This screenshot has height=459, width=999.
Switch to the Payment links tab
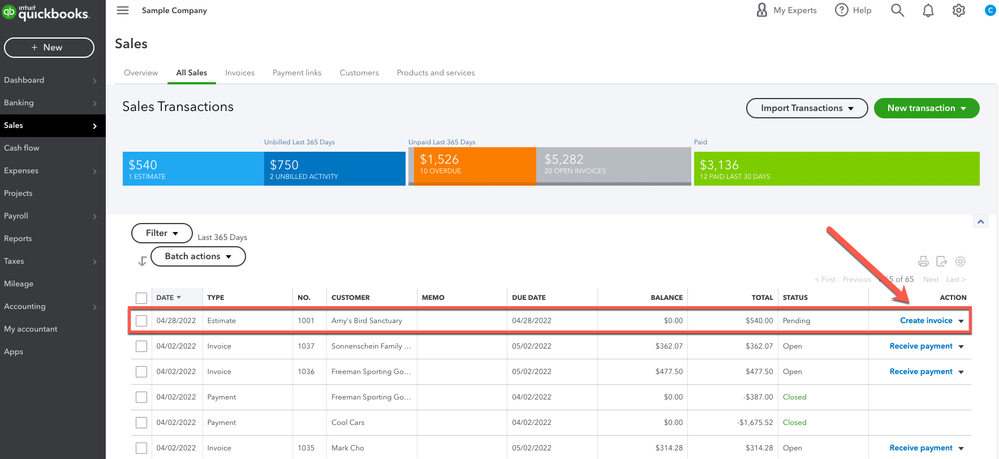(x=297, y=73)
